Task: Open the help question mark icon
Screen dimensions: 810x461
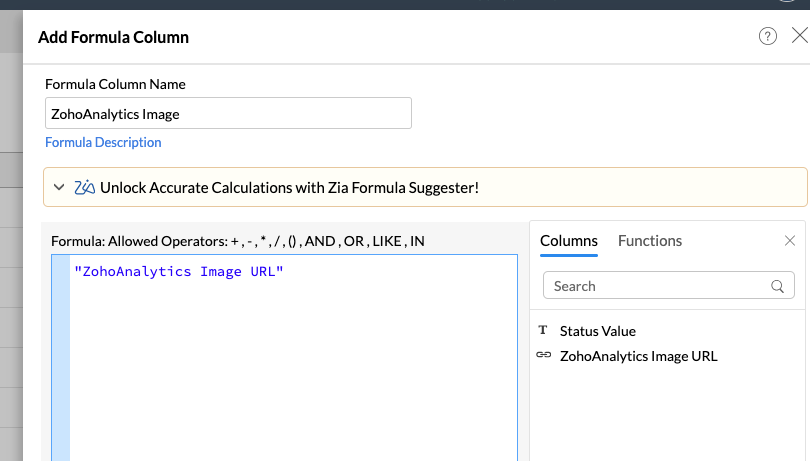Action: click(768, 37)
